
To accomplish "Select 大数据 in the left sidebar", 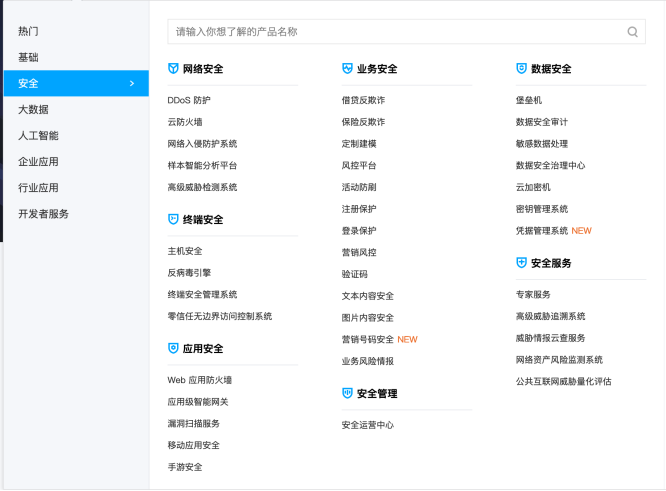I will [x=33, y=109].
